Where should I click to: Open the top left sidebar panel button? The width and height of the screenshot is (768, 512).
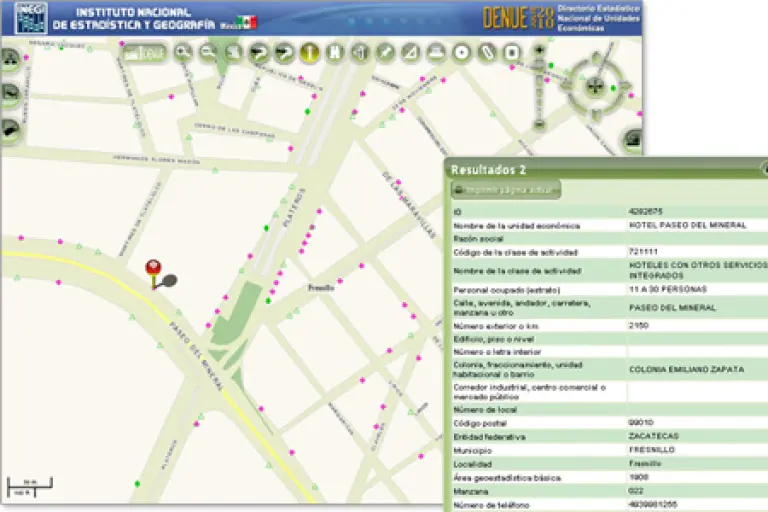point(9,60)
